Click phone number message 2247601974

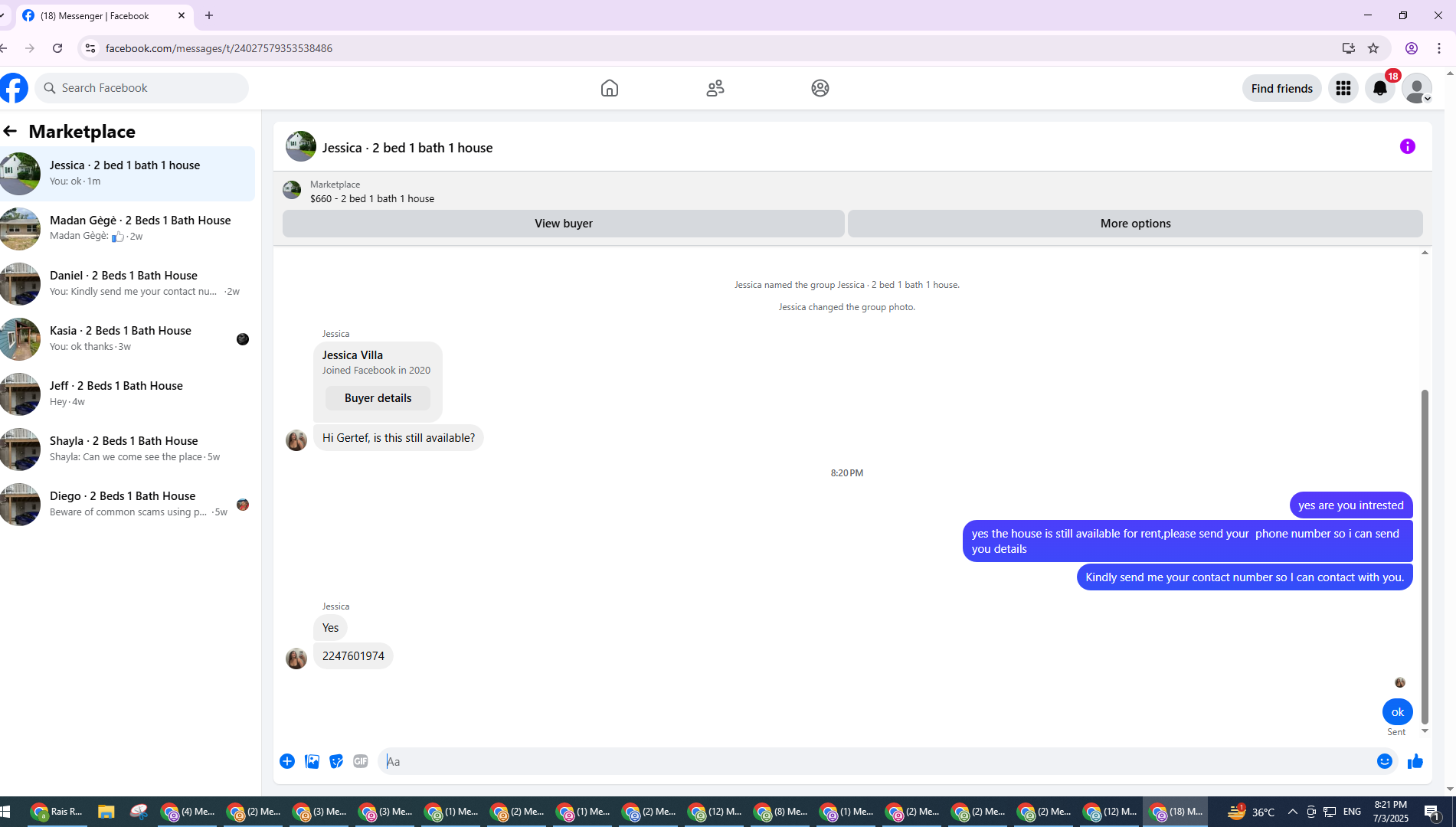(353, 656)
